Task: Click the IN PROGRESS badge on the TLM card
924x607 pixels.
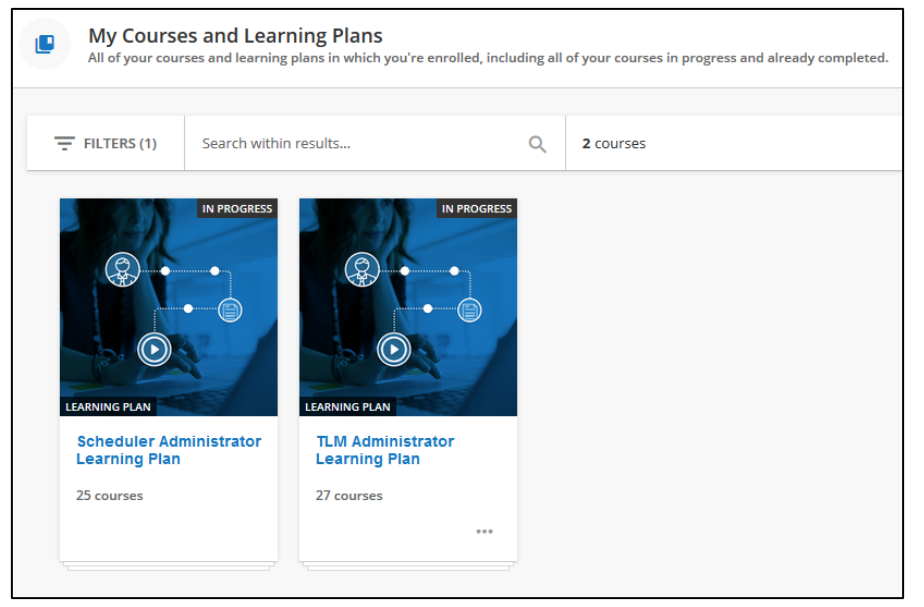Action: click(x=477, y=209)
